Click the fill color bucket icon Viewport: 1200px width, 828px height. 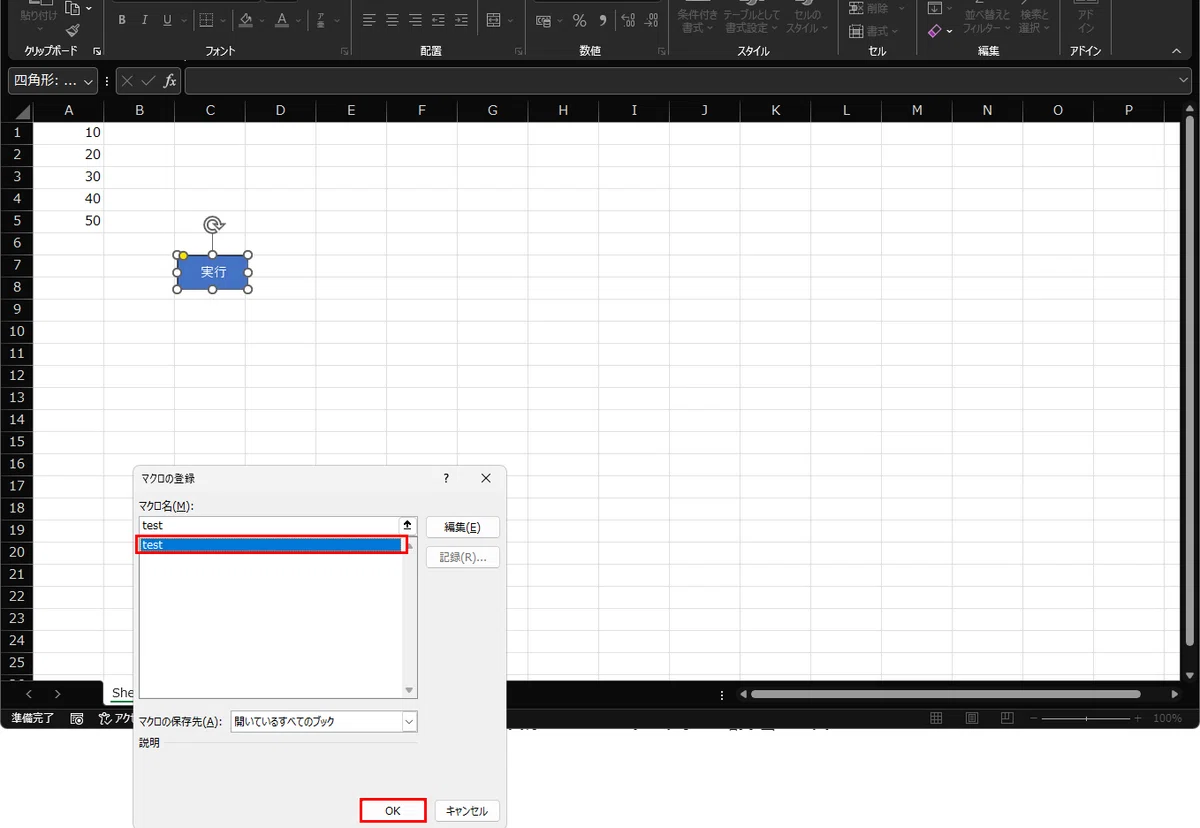coord(246,20)
